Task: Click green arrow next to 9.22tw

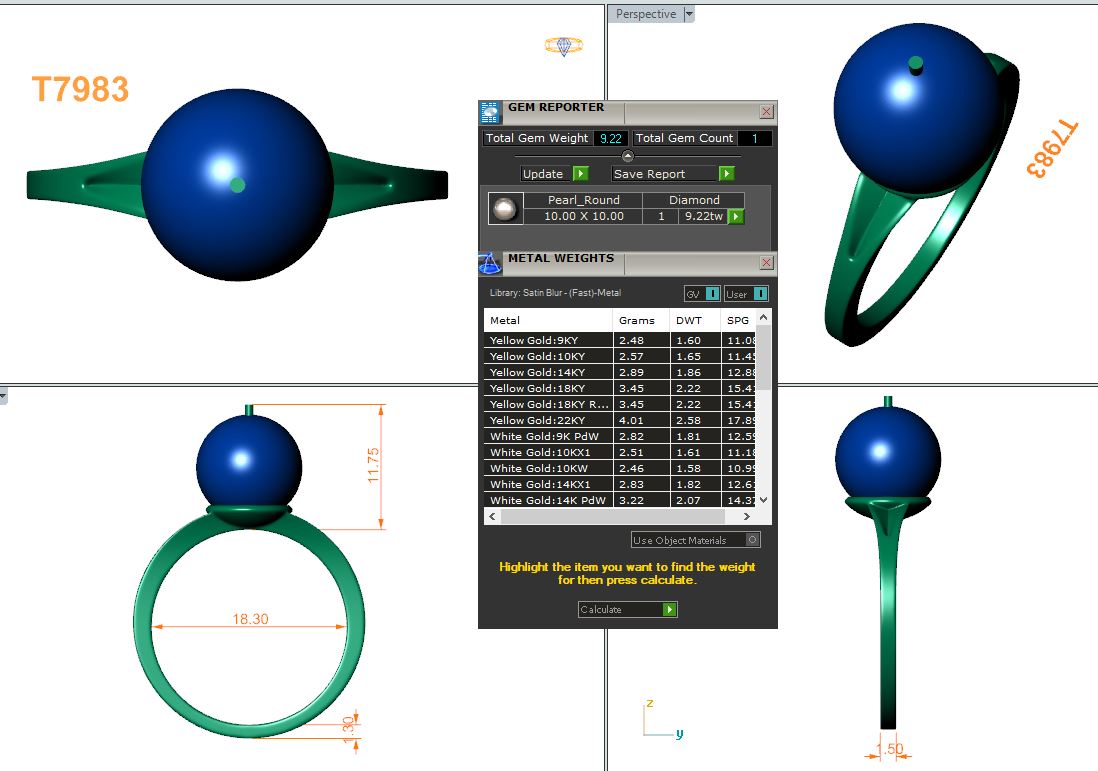Action: point(736,216)
